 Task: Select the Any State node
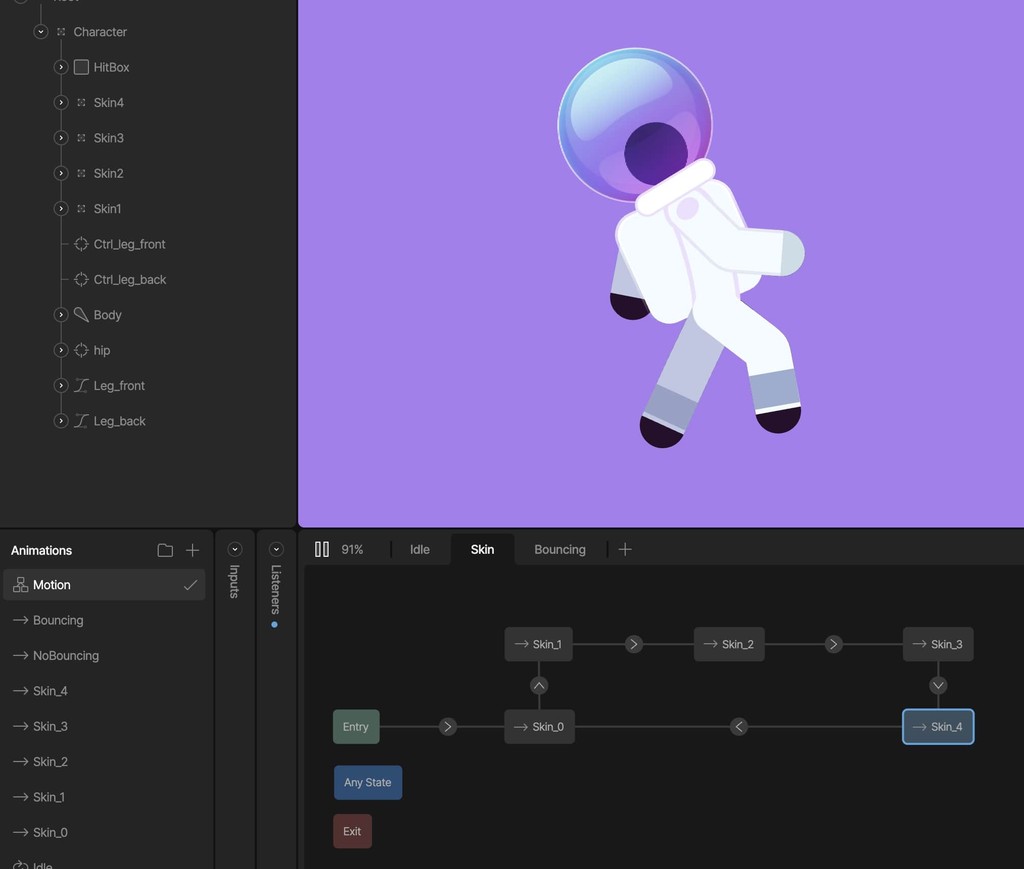[x=367, y=782]
